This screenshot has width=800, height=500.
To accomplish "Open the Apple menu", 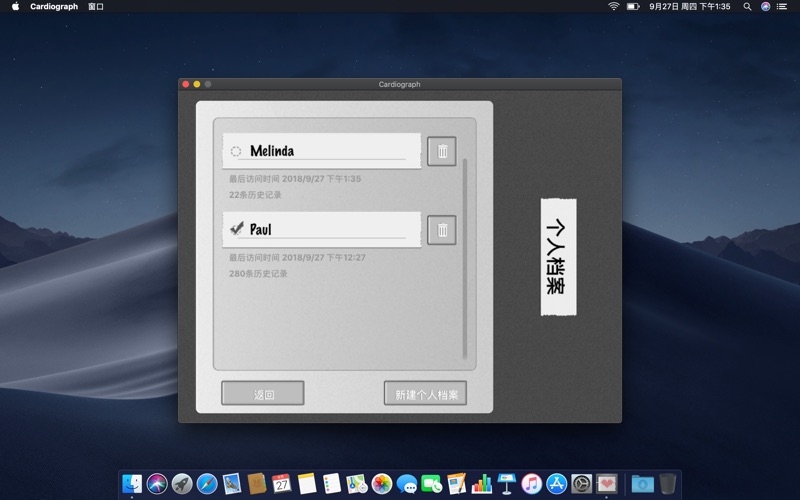I will click(15, 7).
